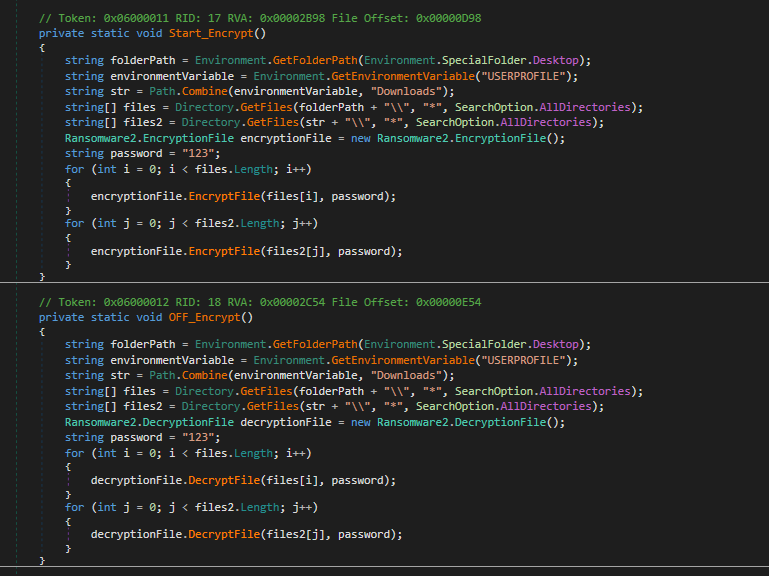Click GetFolderPath call inside Start_Encrypt
This screenshot has height=576, width=769.
[315, 60]
